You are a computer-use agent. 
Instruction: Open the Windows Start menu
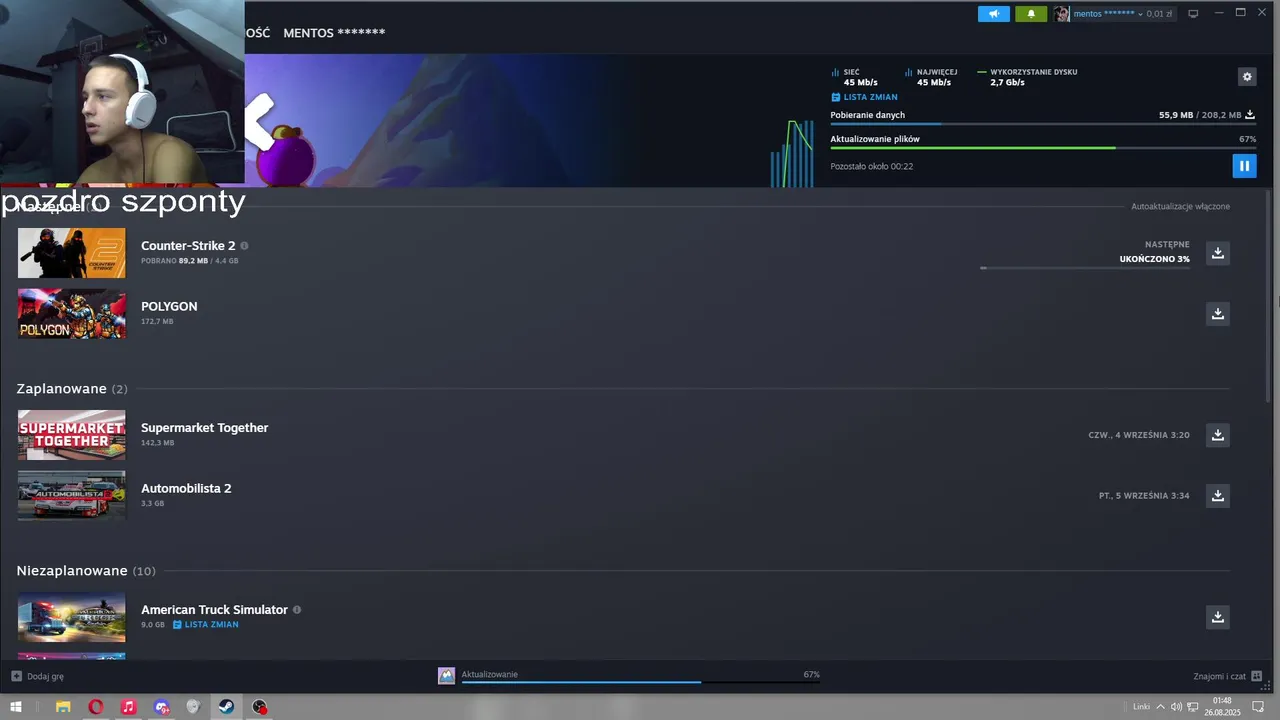click(16, 707)
